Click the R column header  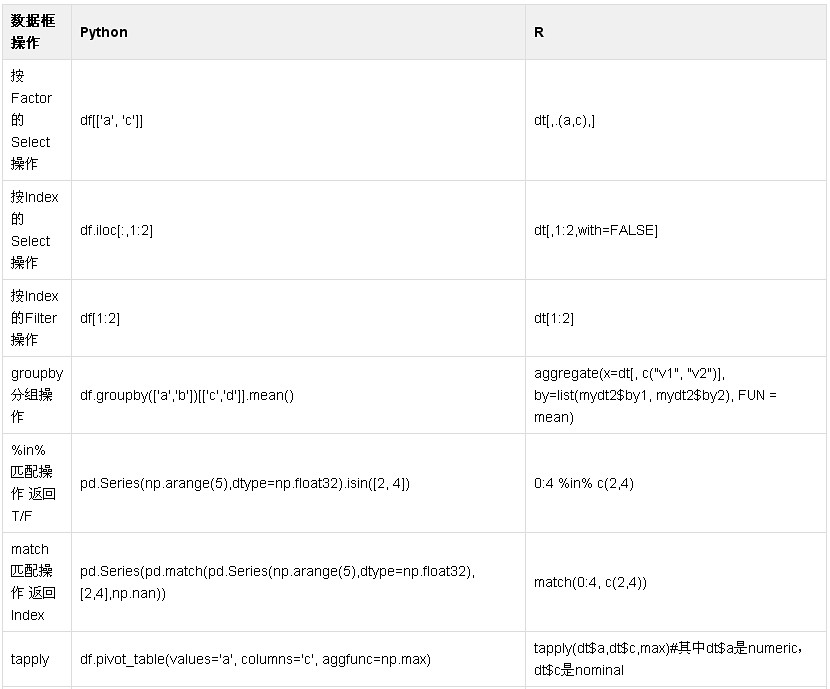539,32
